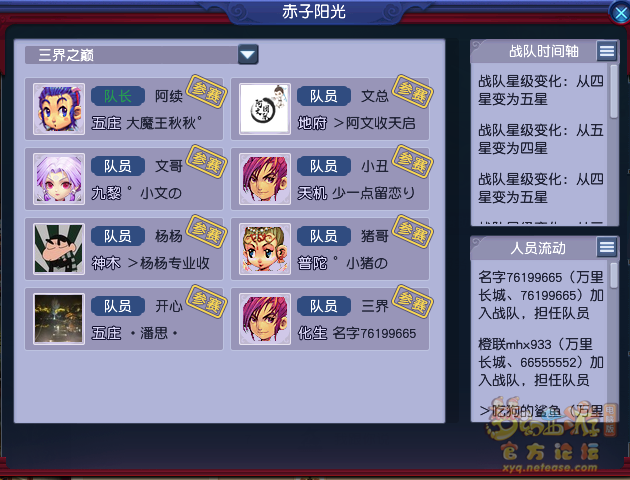
Task: Click 文总's ink-style avatar
Action: point(265,109)
